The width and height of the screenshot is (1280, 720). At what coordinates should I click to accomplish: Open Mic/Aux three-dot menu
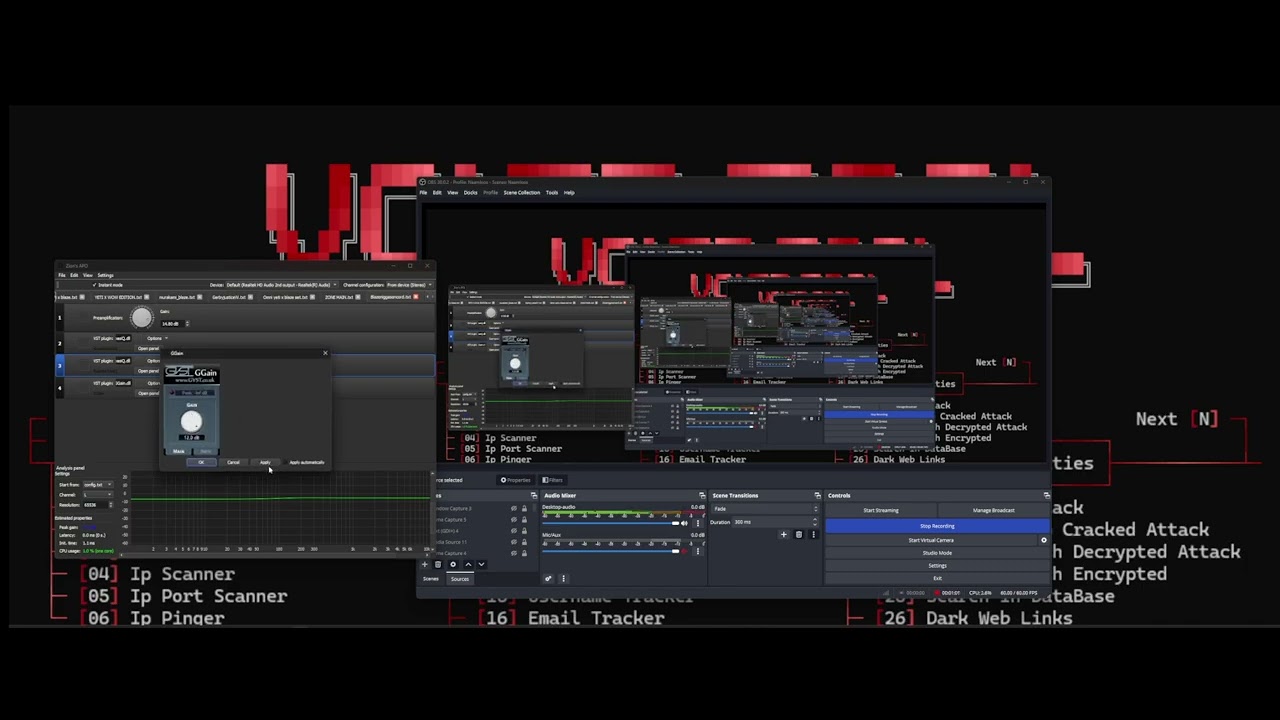click(x=696, y=551)
